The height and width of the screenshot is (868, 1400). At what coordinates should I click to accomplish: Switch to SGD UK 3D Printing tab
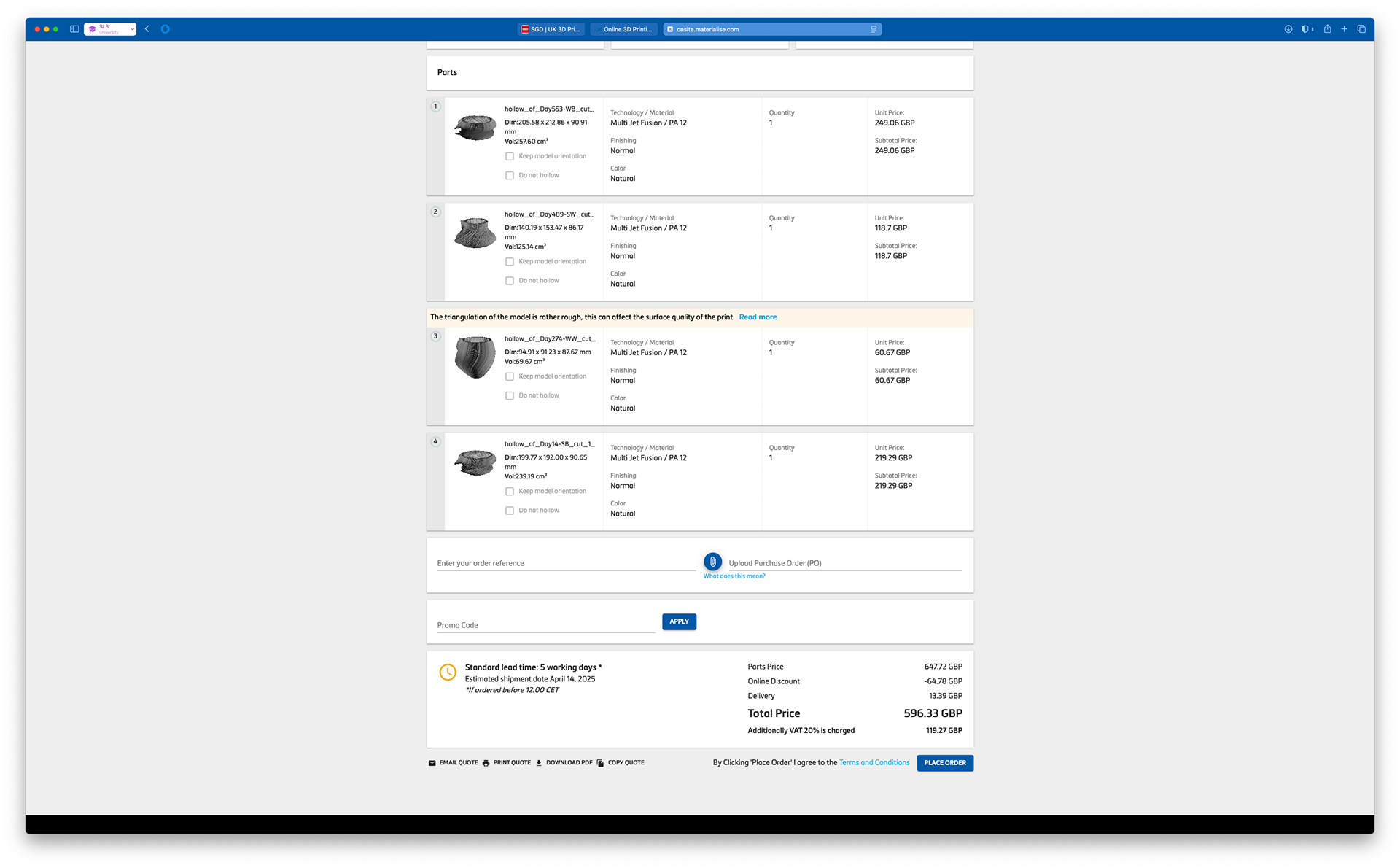pyautogui.click(x=551, y=29)
